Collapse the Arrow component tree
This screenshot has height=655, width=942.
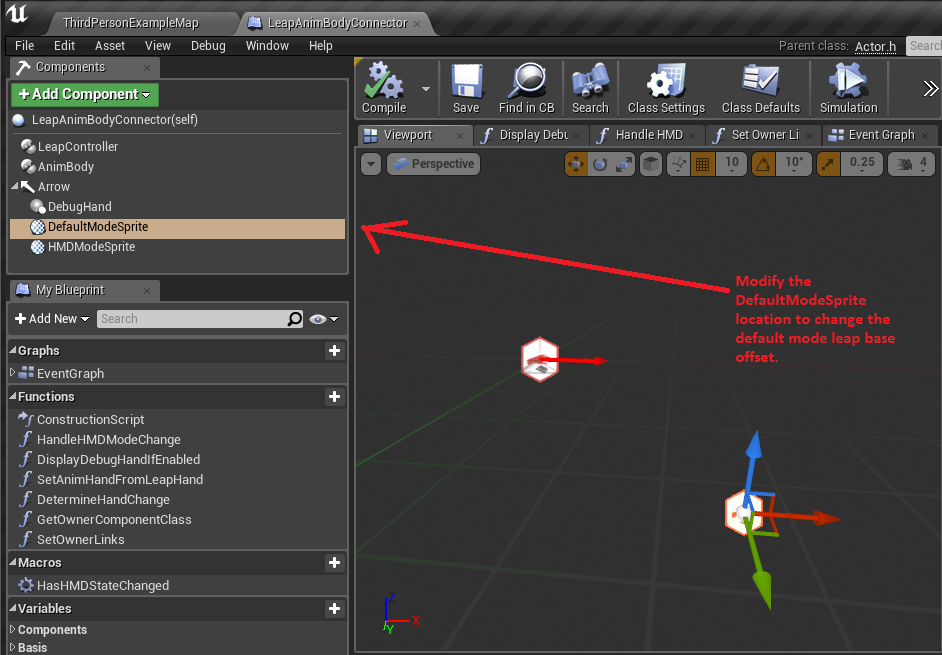[14, 186]
